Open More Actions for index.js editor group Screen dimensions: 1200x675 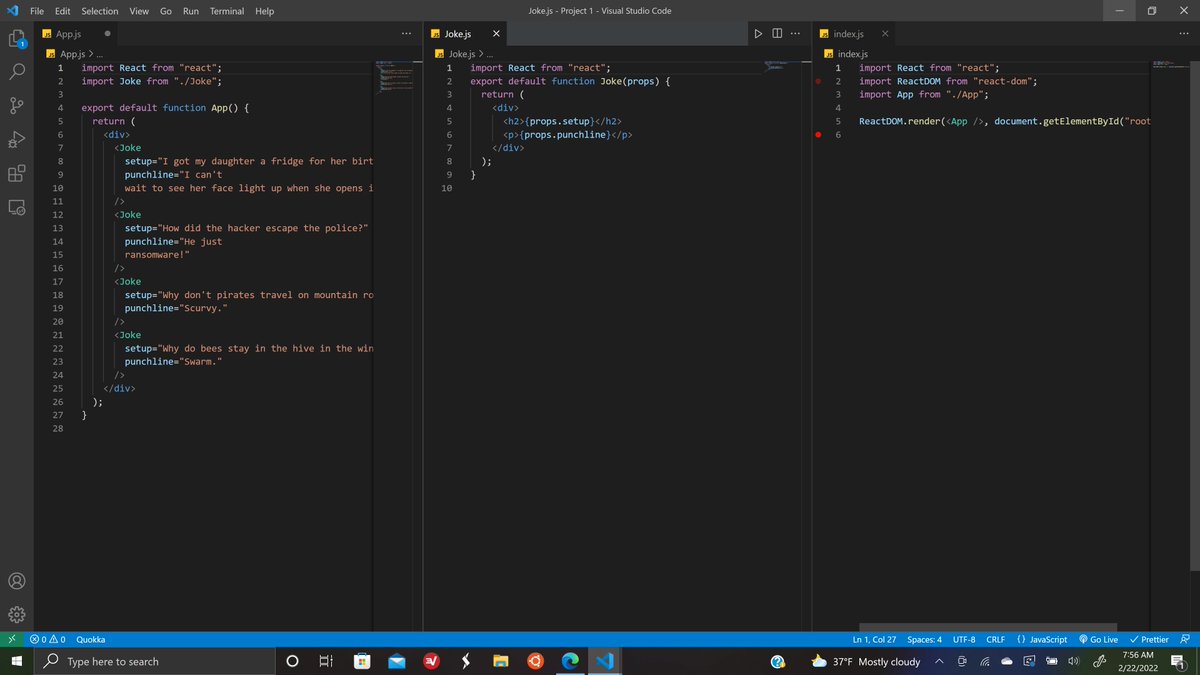(x=1184, y=34)
